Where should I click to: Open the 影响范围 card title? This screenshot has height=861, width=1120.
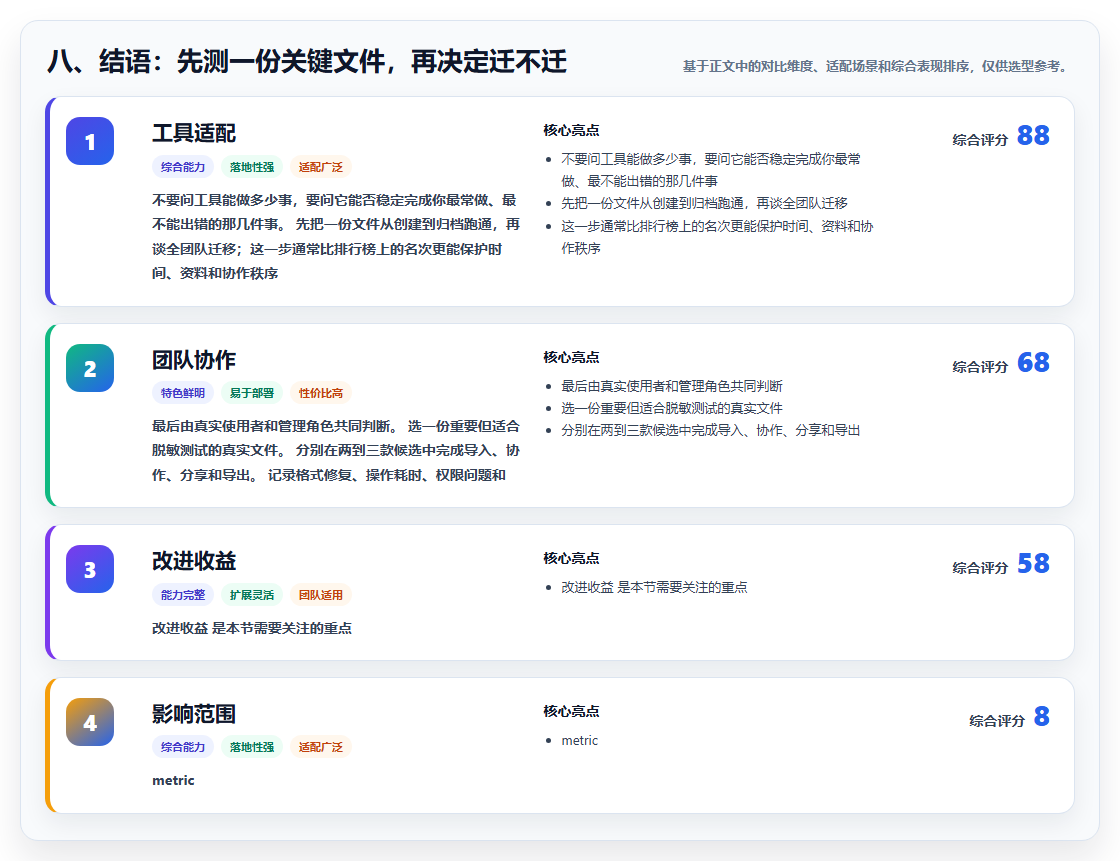click(194, 714)
